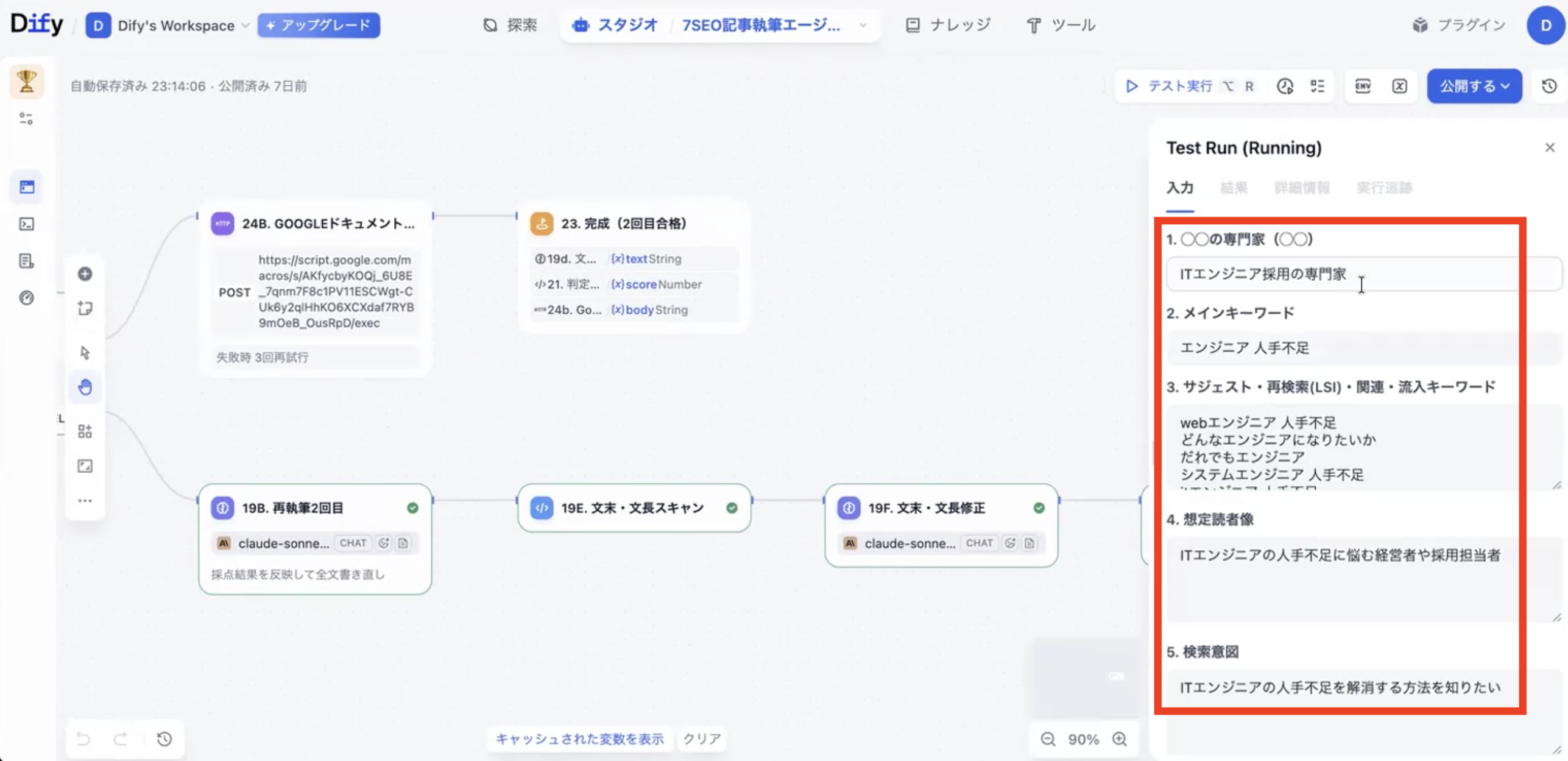Open the more options ellipsis in canvas toolbar
This screenshot has width=1568, height=761.
pyautogui.click(x=85, y=500)
